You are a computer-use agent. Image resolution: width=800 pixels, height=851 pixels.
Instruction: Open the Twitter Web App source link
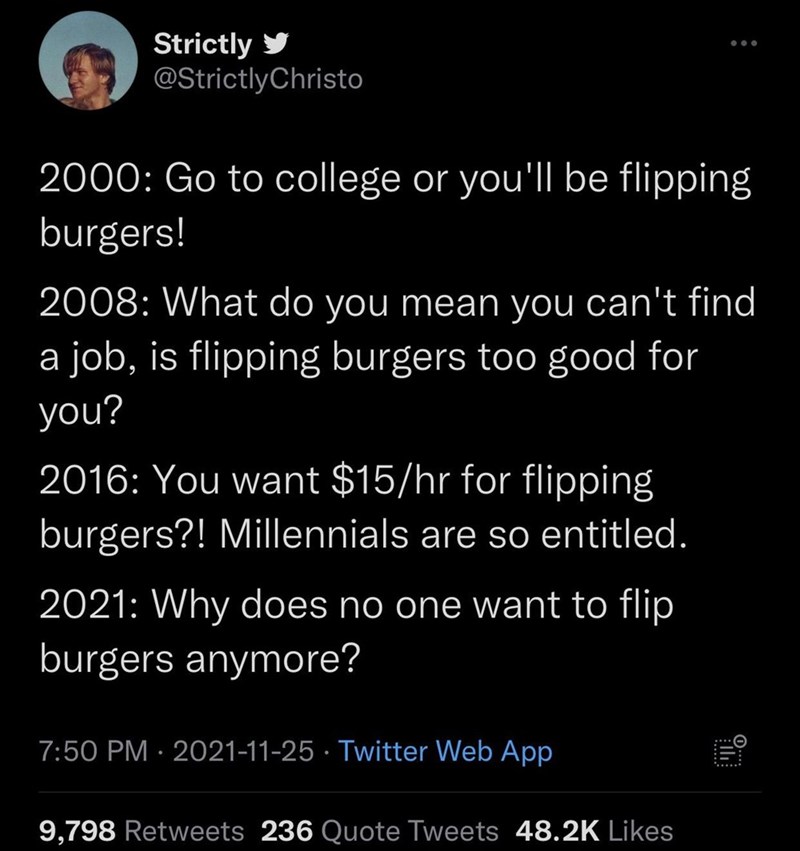click(445, 750)
